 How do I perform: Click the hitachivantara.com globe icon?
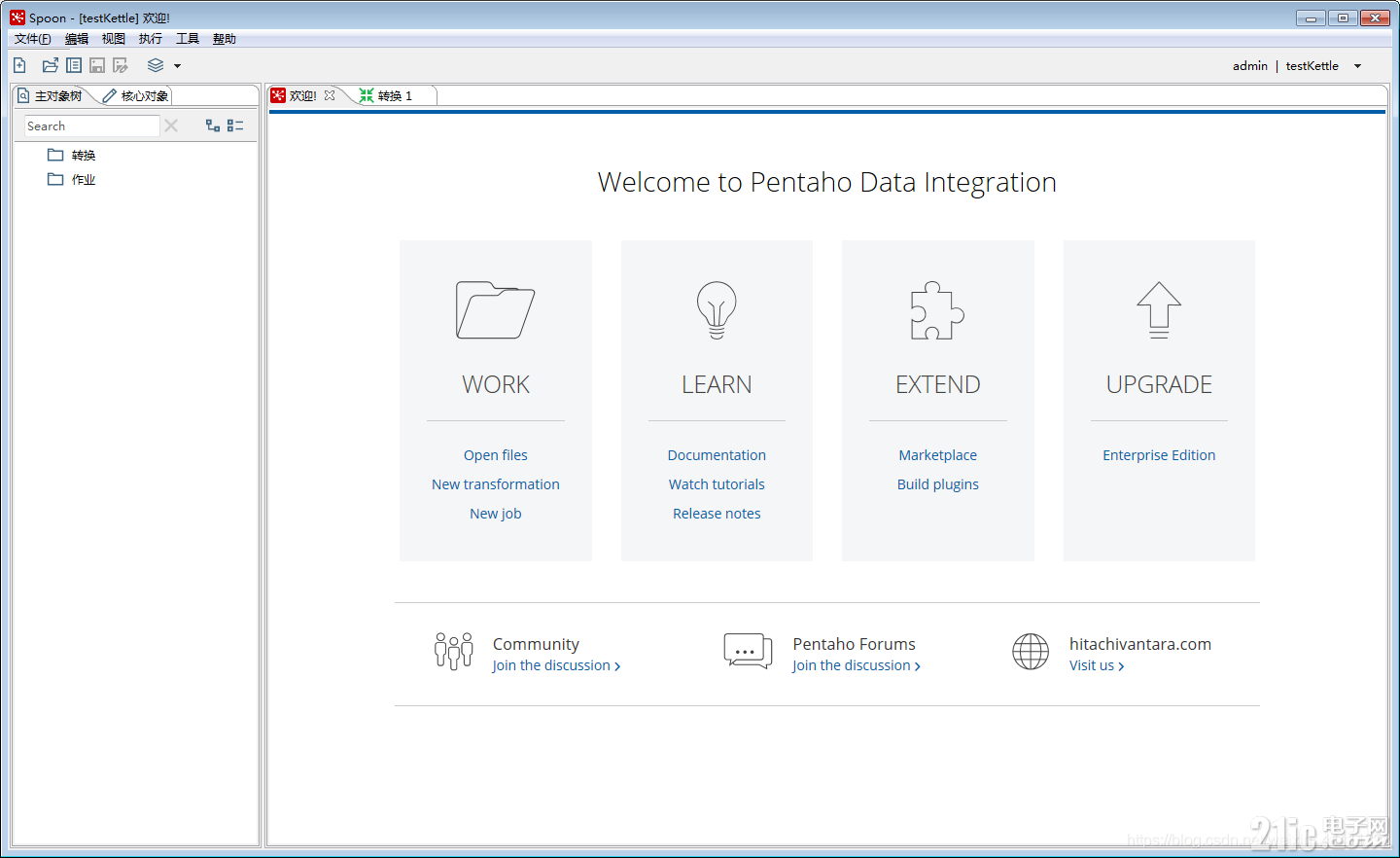tap(1031, 651)
